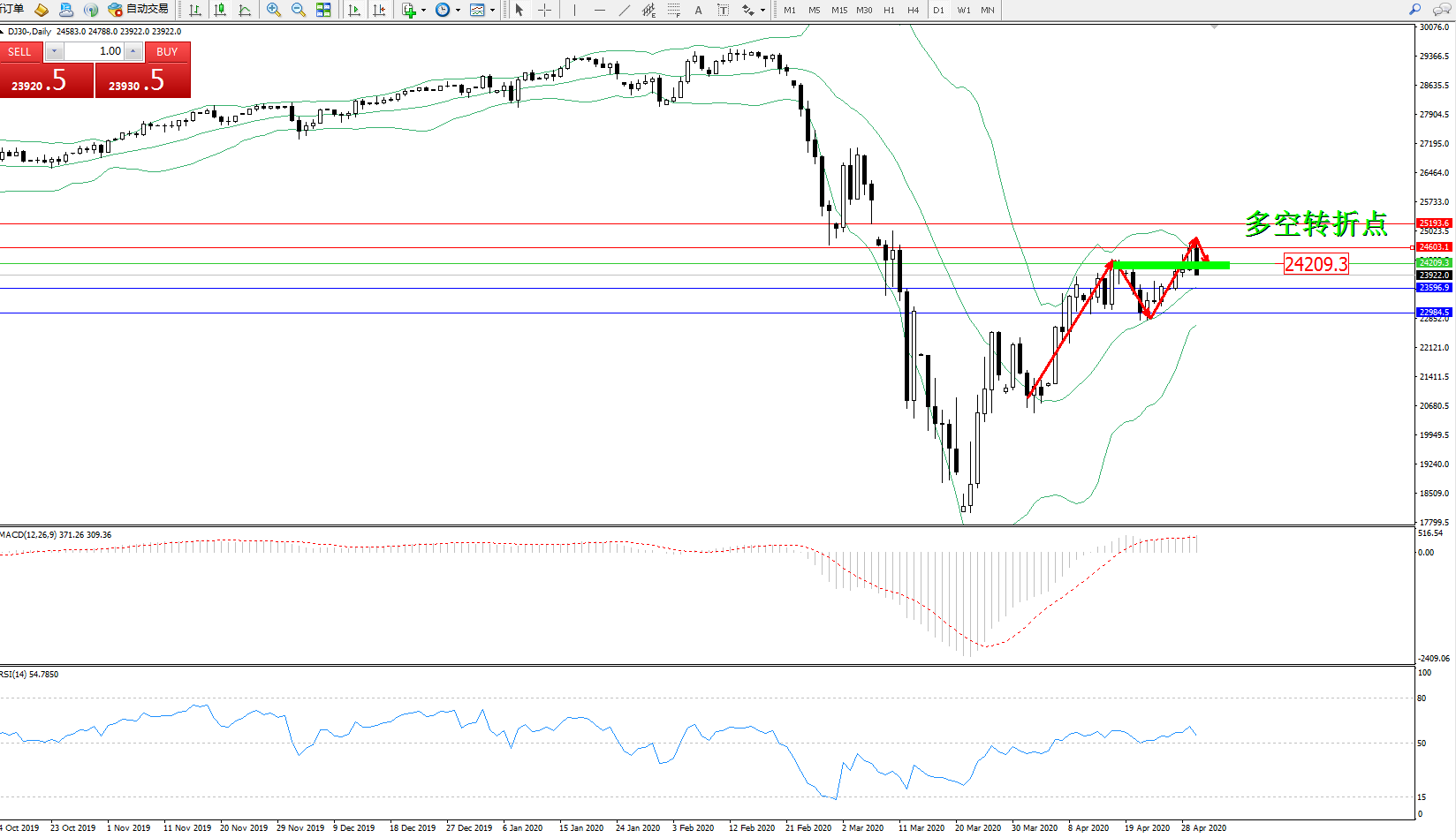Select the W1 weekly timeframe
The width and height of the screenshot is (1456, 838).
tap(963, 11)
